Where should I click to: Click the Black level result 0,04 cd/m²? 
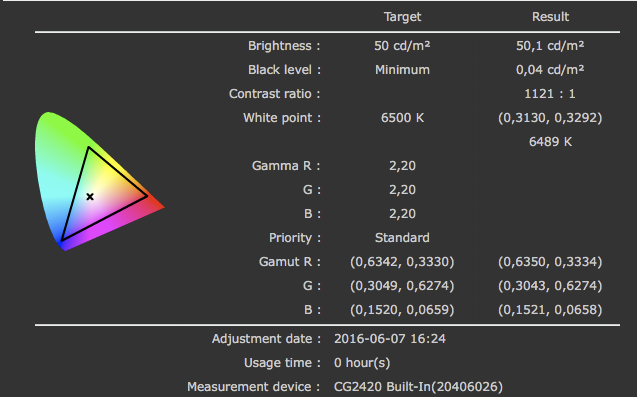(550, 69)
